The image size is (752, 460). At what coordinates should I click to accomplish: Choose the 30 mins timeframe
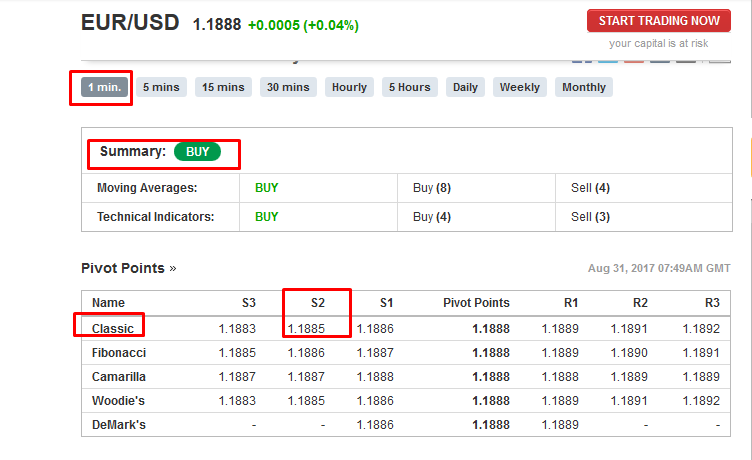[287, 87]
